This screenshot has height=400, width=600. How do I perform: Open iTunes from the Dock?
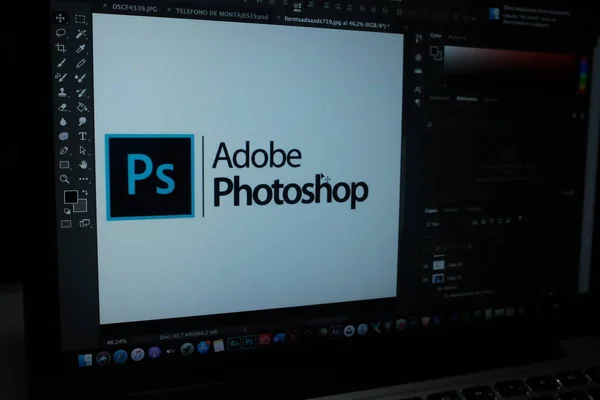point(137,354)
